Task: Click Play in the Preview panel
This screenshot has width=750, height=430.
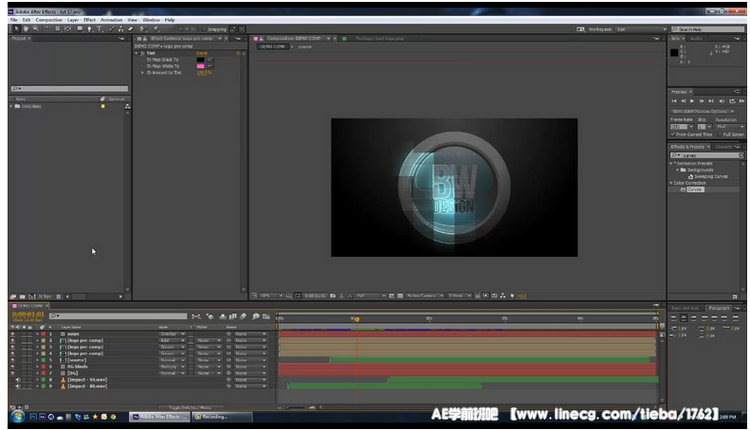Action: [692, 101]
